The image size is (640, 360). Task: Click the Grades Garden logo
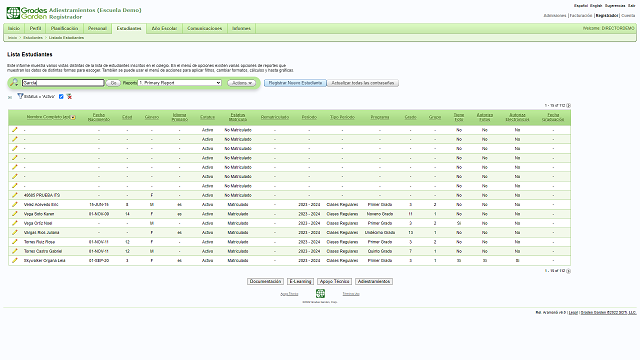pyautogui.click(x=27, y=13)
